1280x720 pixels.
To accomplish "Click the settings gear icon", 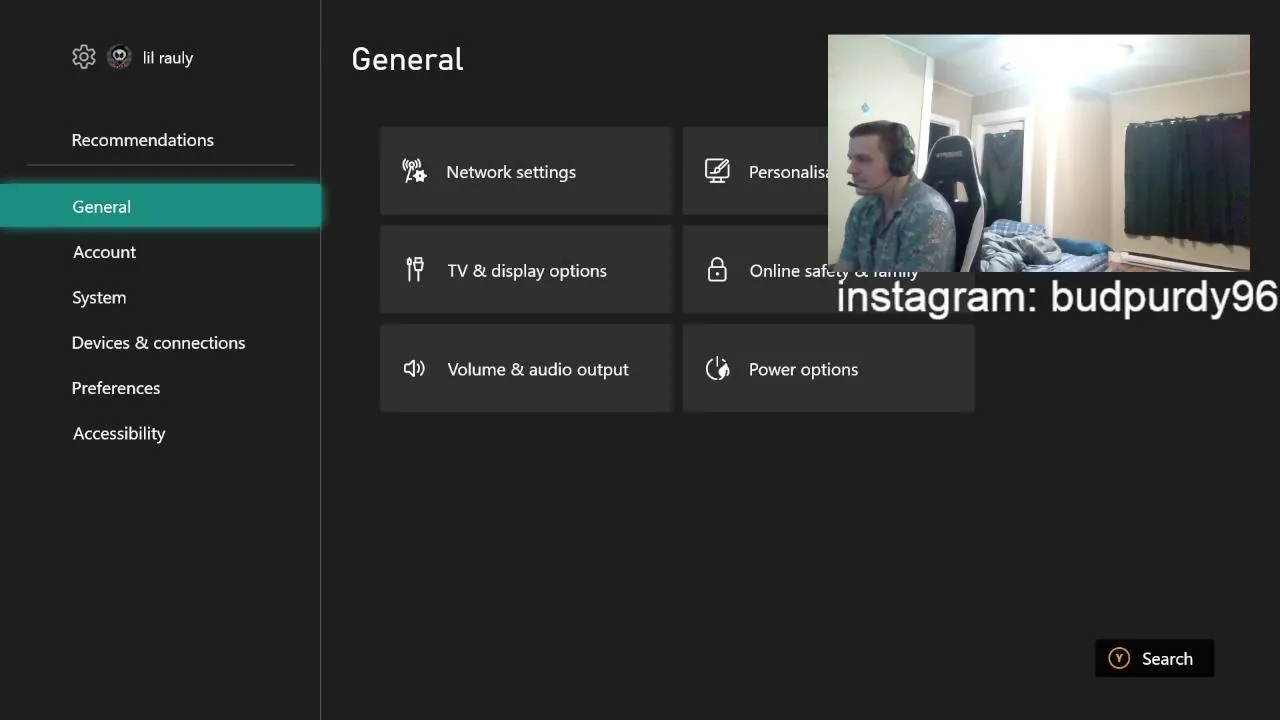I will 84,57.
